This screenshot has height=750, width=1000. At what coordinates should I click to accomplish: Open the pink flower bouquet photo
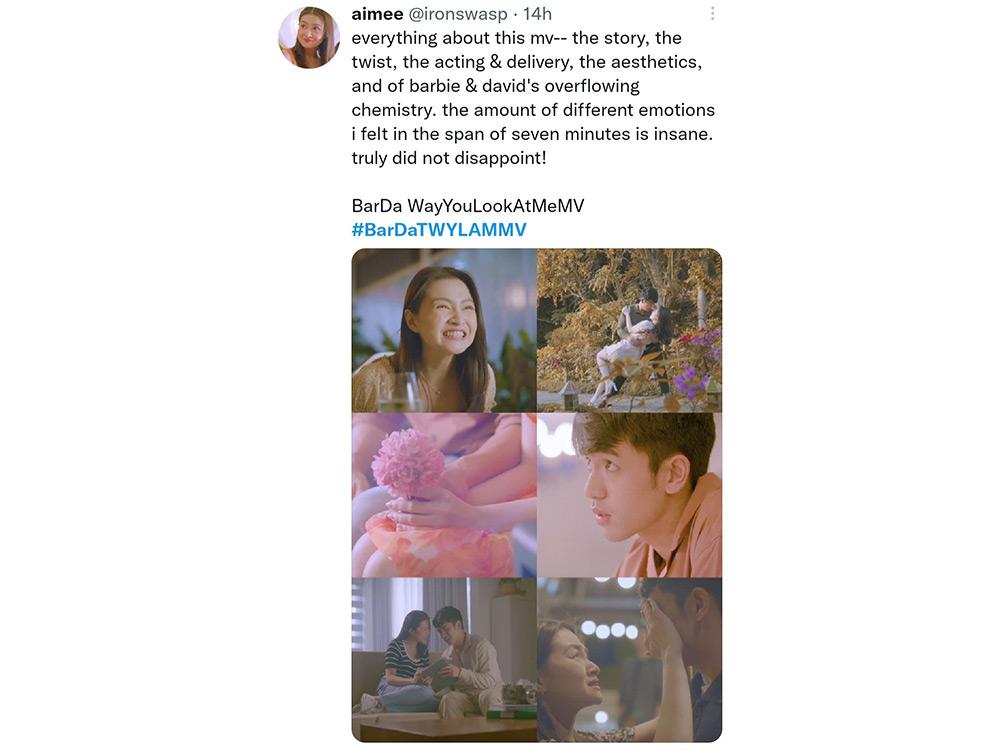[x=444, y=495]
